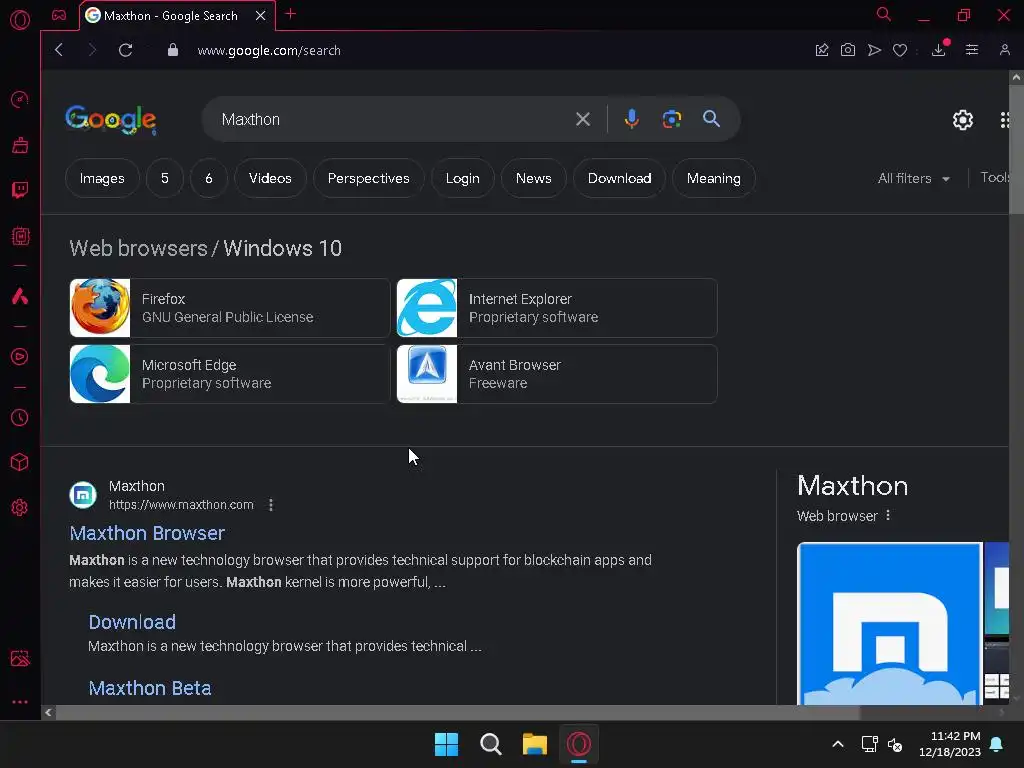Open Aria AI icon in sidebar
This screenshot has width=1024, height=768.
[x=20, y=296]
